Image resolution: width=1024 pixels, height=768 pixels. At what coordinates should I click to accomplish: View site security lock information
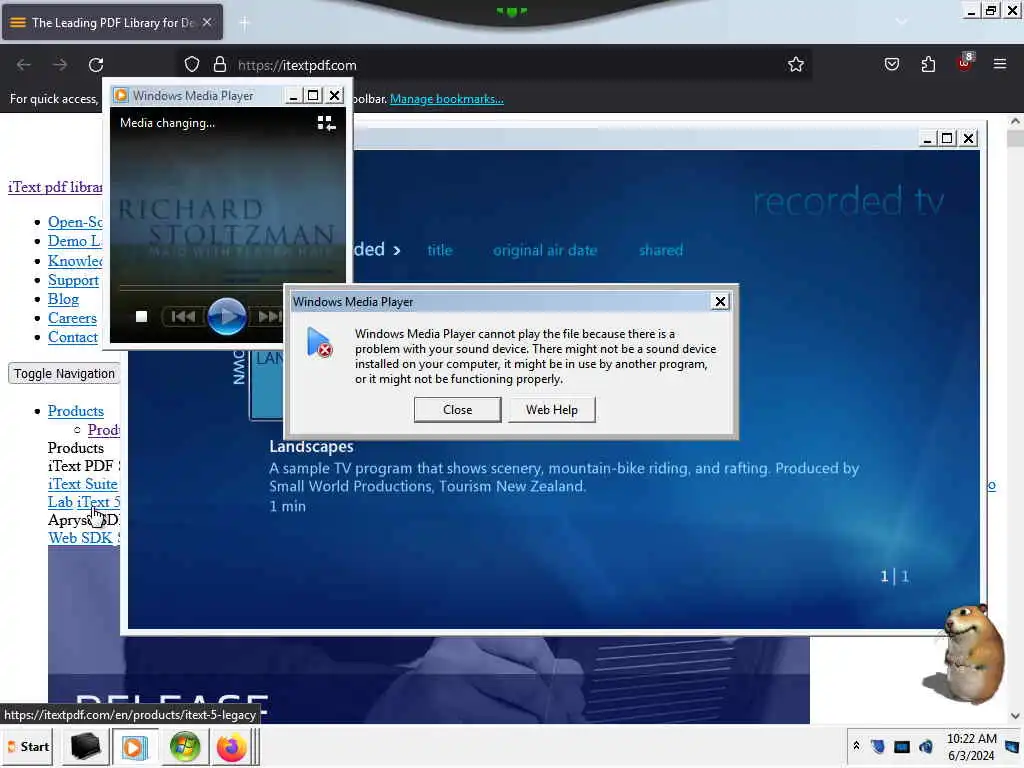[x=220, y=65]
